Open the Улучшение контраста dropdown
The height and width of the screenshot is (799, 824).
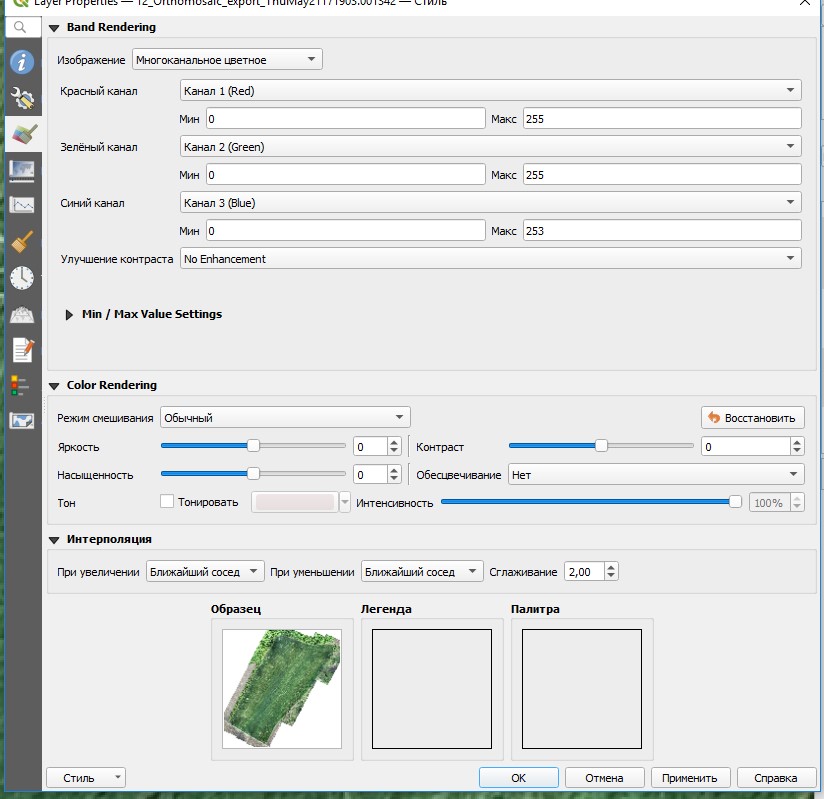(490, 259)
